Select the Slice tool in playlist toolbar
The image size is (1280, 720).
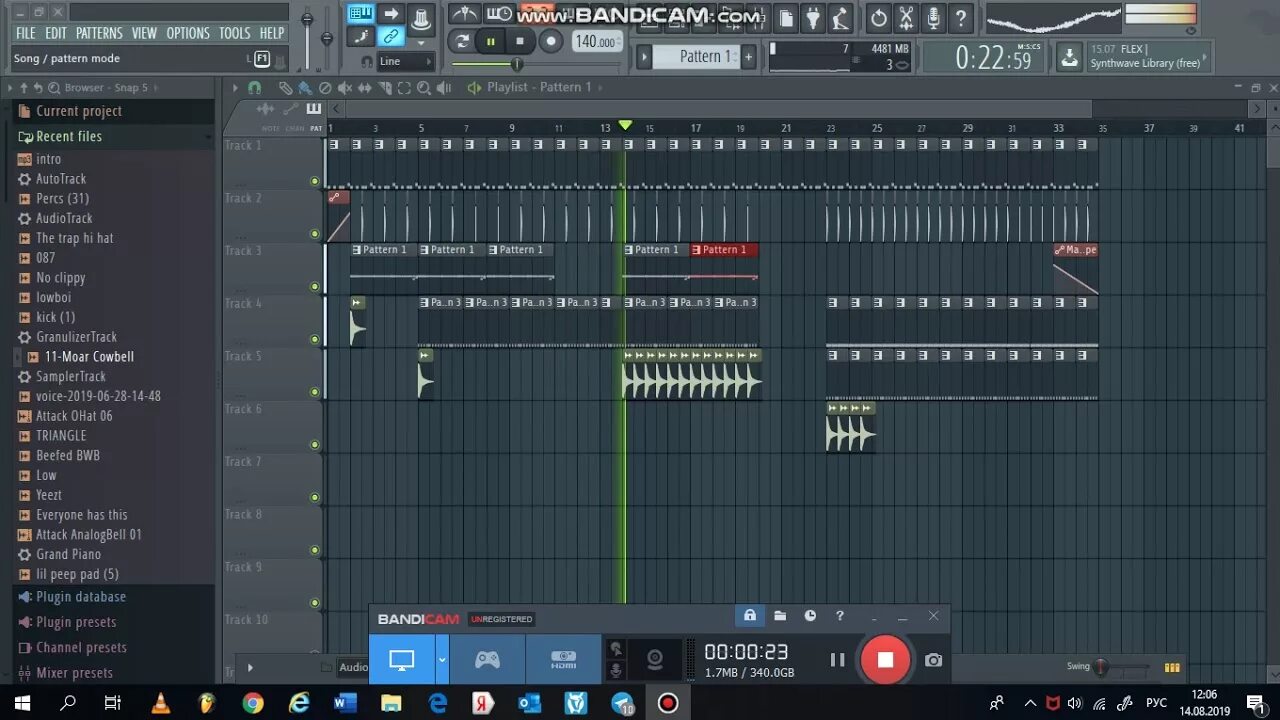pos(384,88)
